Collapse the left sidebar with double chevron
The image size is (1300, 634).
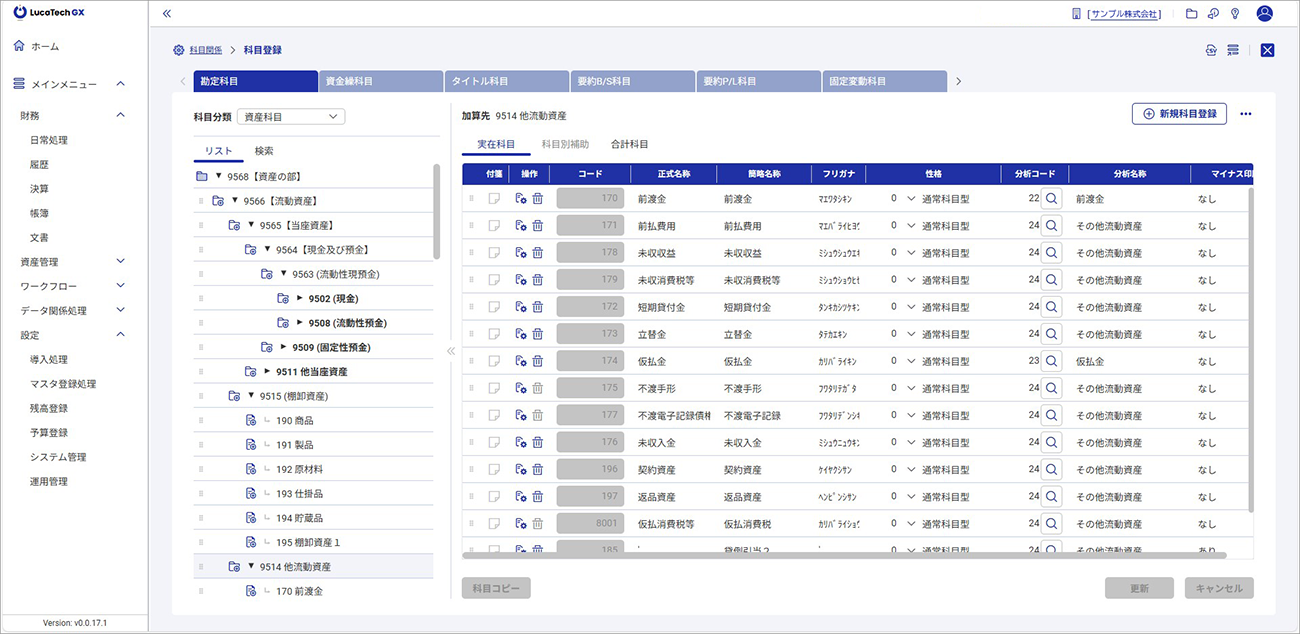[166, 14]
